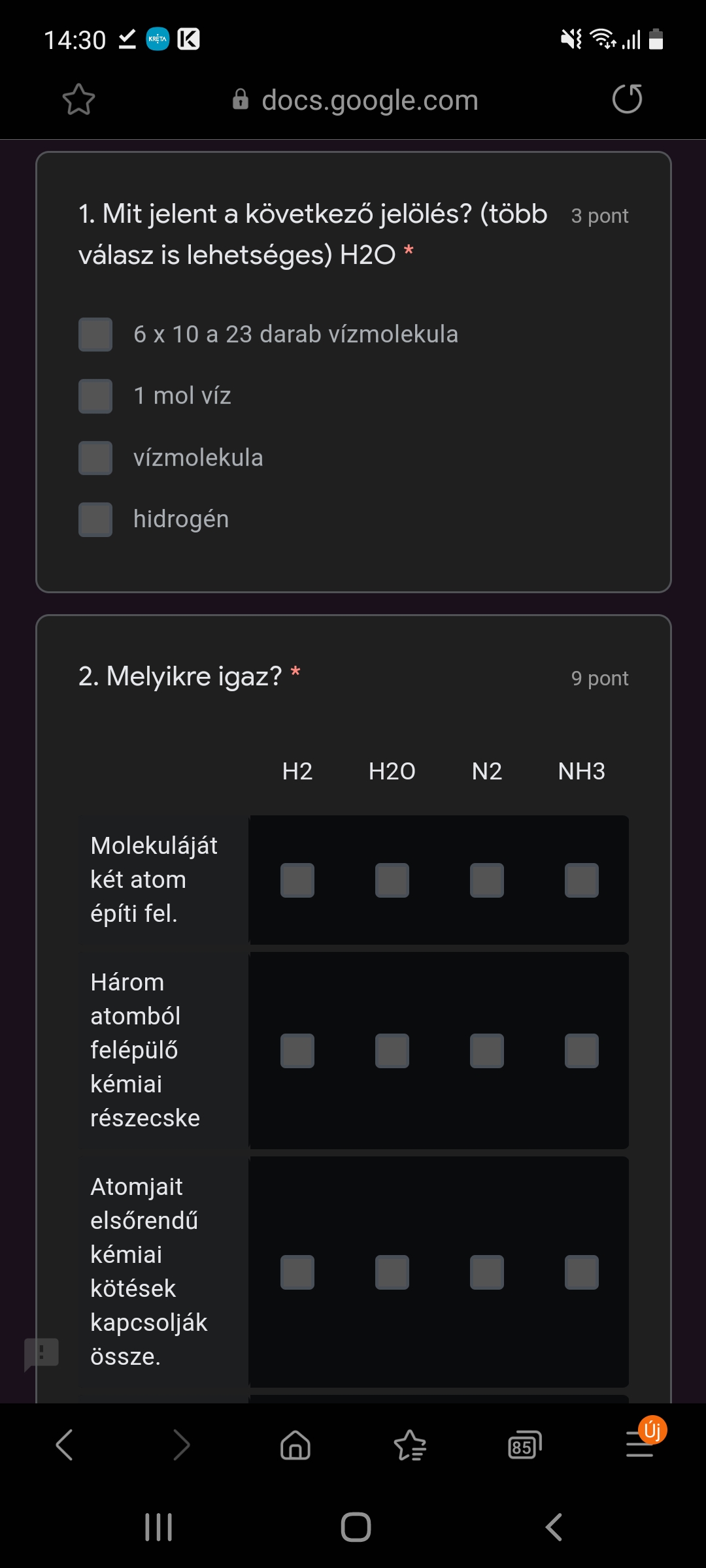706x1568 pixels.
Task: Check N2 for 'Molekuláját két atom építi fel'
Action: pyautogui.click(x=487, y=880)
